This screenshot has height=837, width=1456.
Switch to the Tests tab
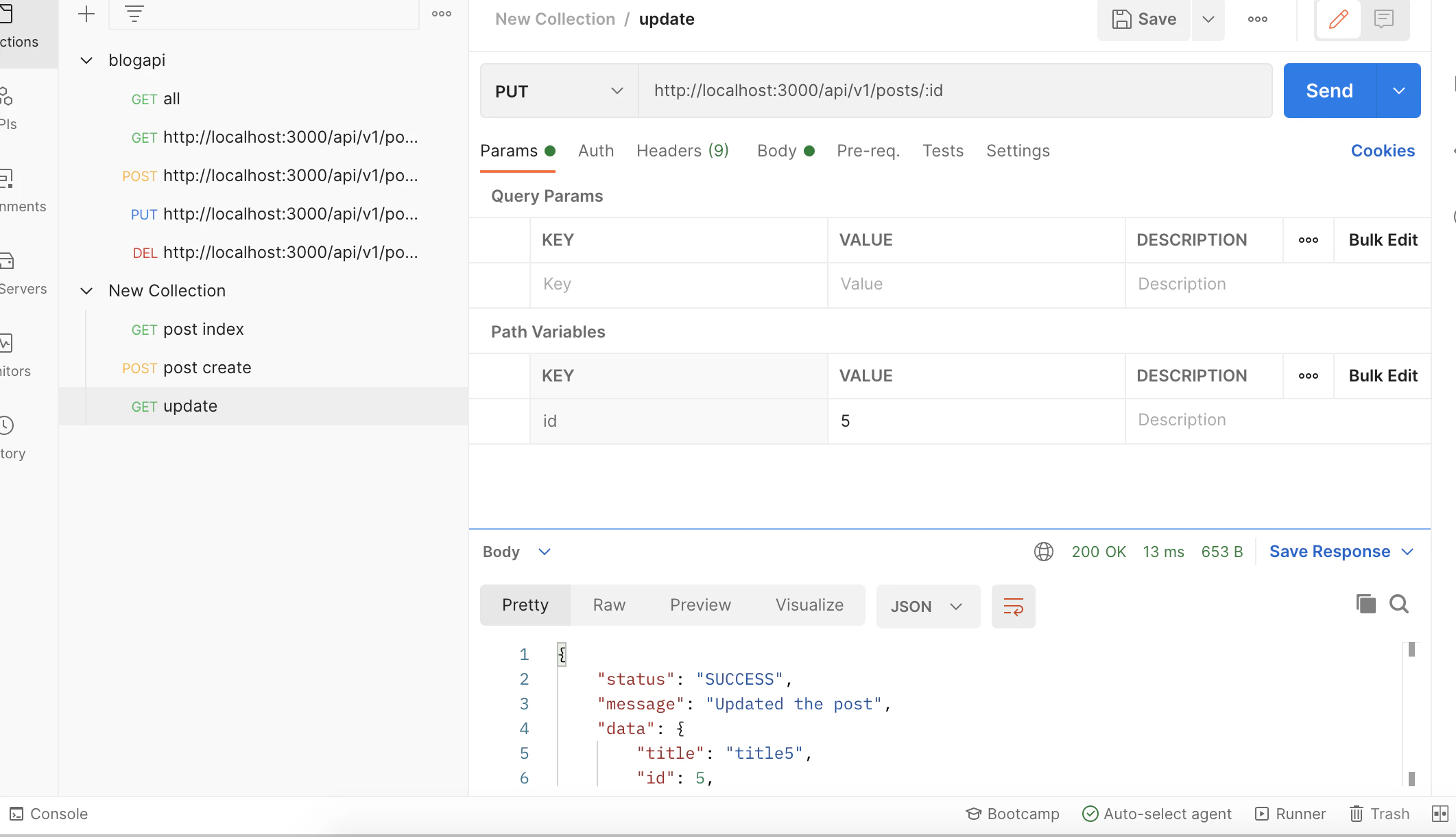click(943, 151)
